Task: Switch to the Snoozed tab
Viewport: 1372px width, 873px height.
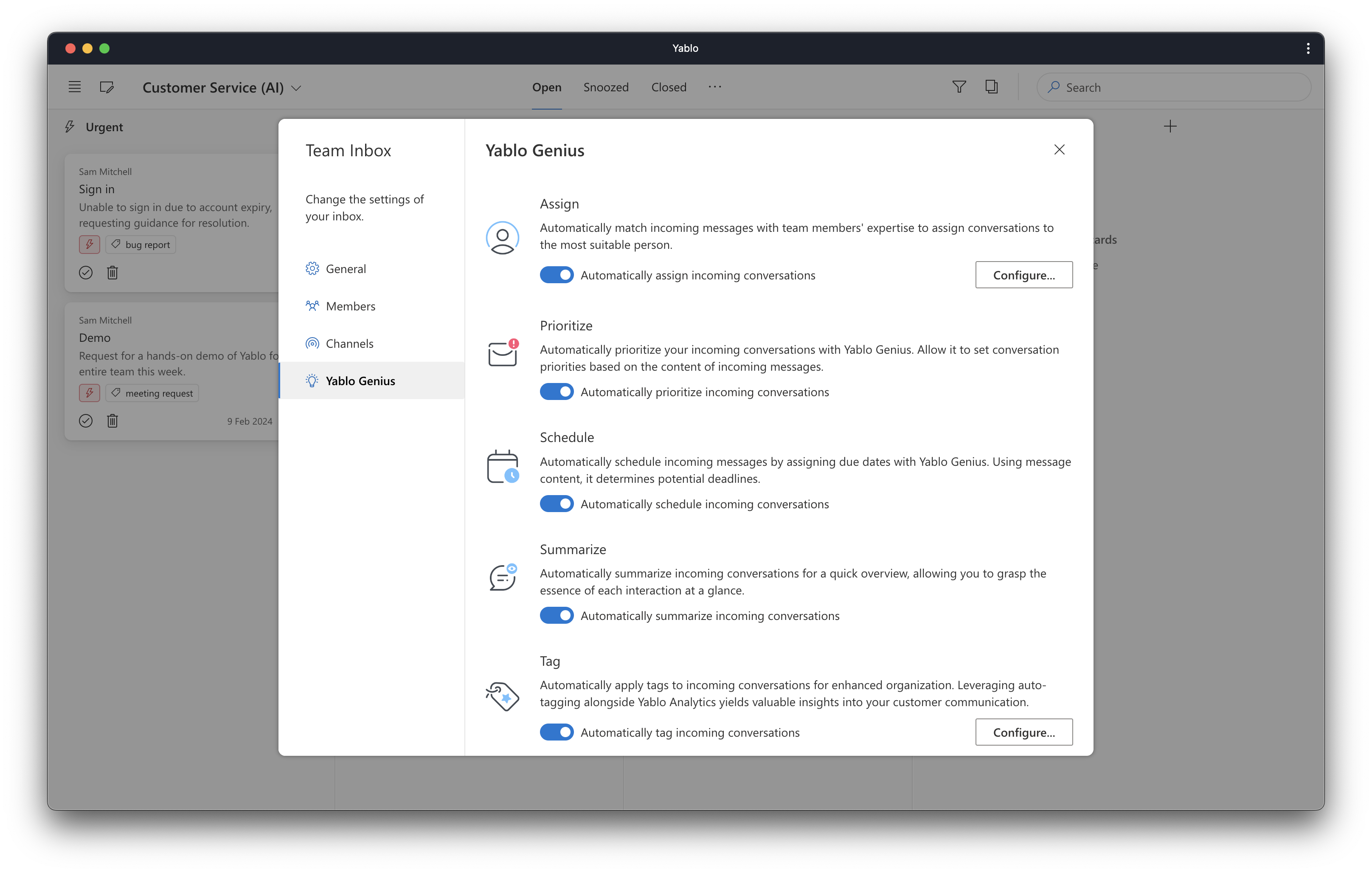Action: [606, 87]
